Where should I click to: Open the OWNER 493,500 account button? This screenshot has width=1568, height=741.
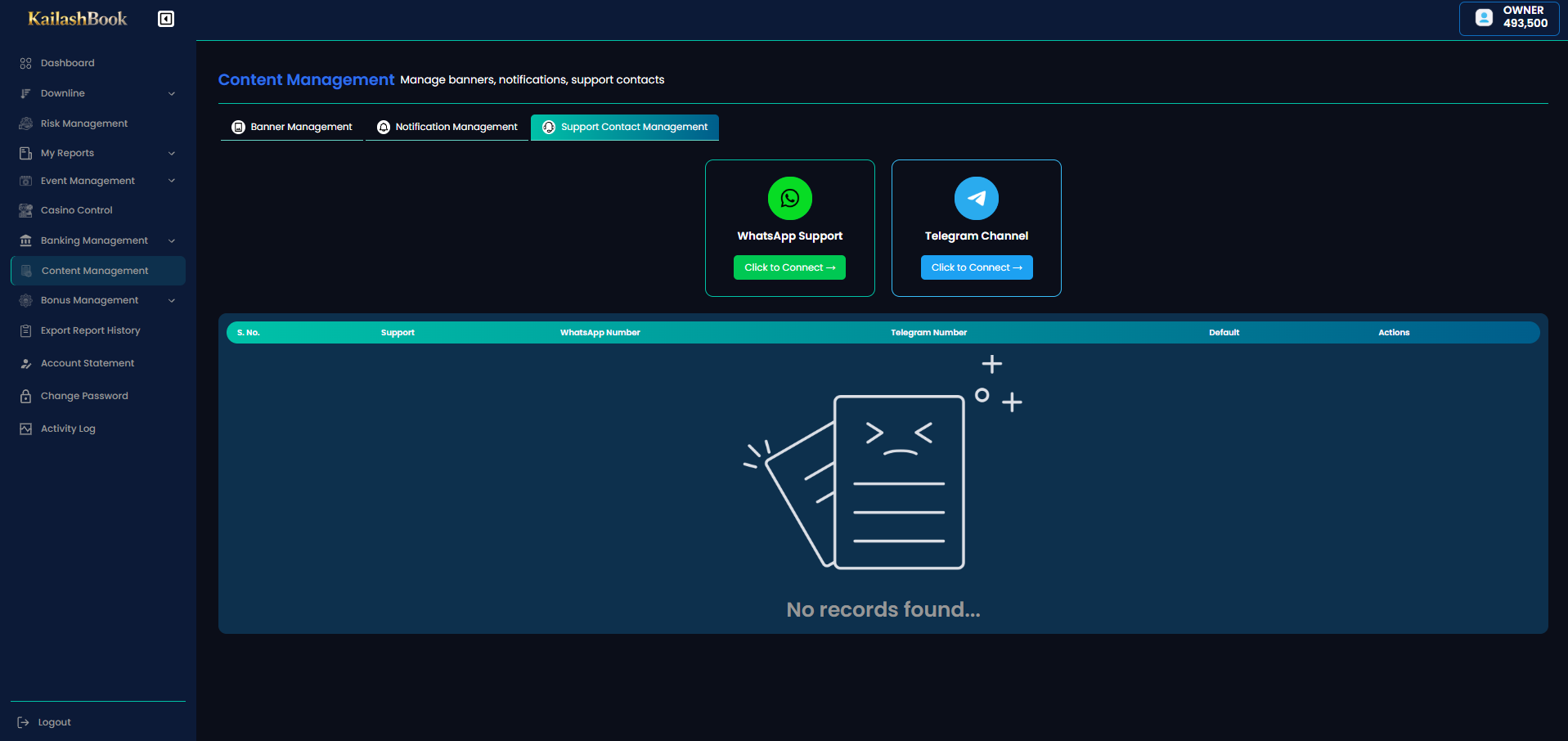[1509, 18]
